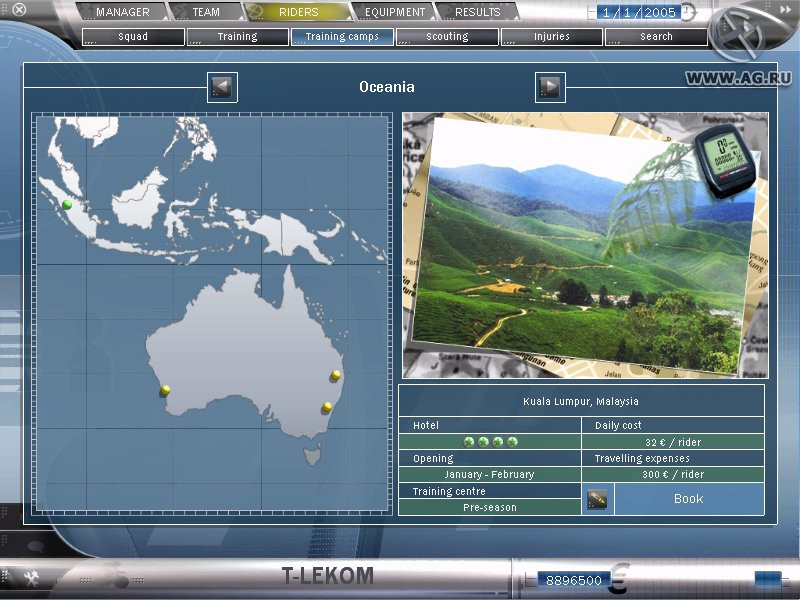Click the cycle computer on the photo corner

(724, 160)
